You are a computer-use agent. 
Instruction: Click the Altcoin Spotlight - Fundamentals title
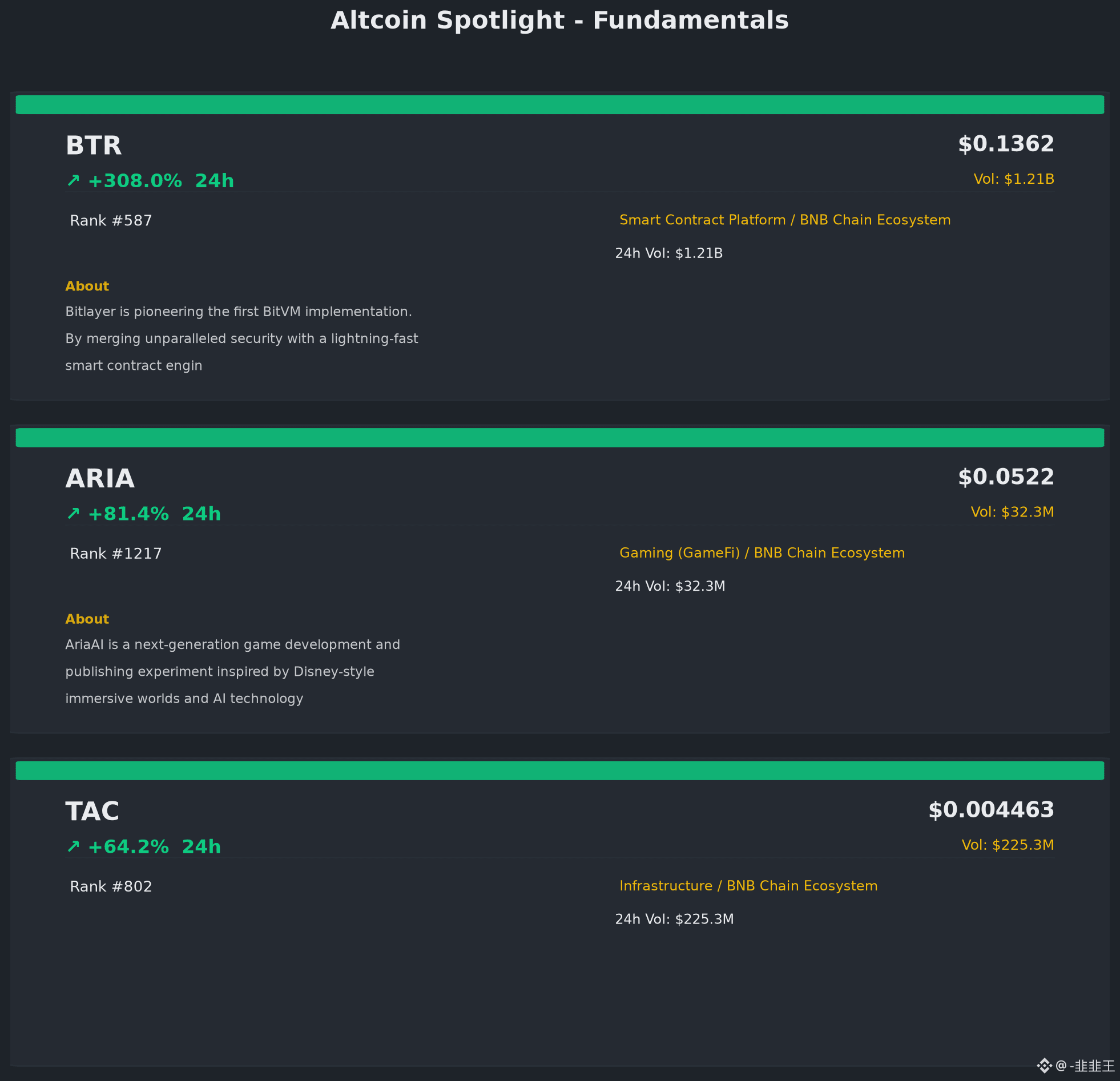tap(560, 21)
